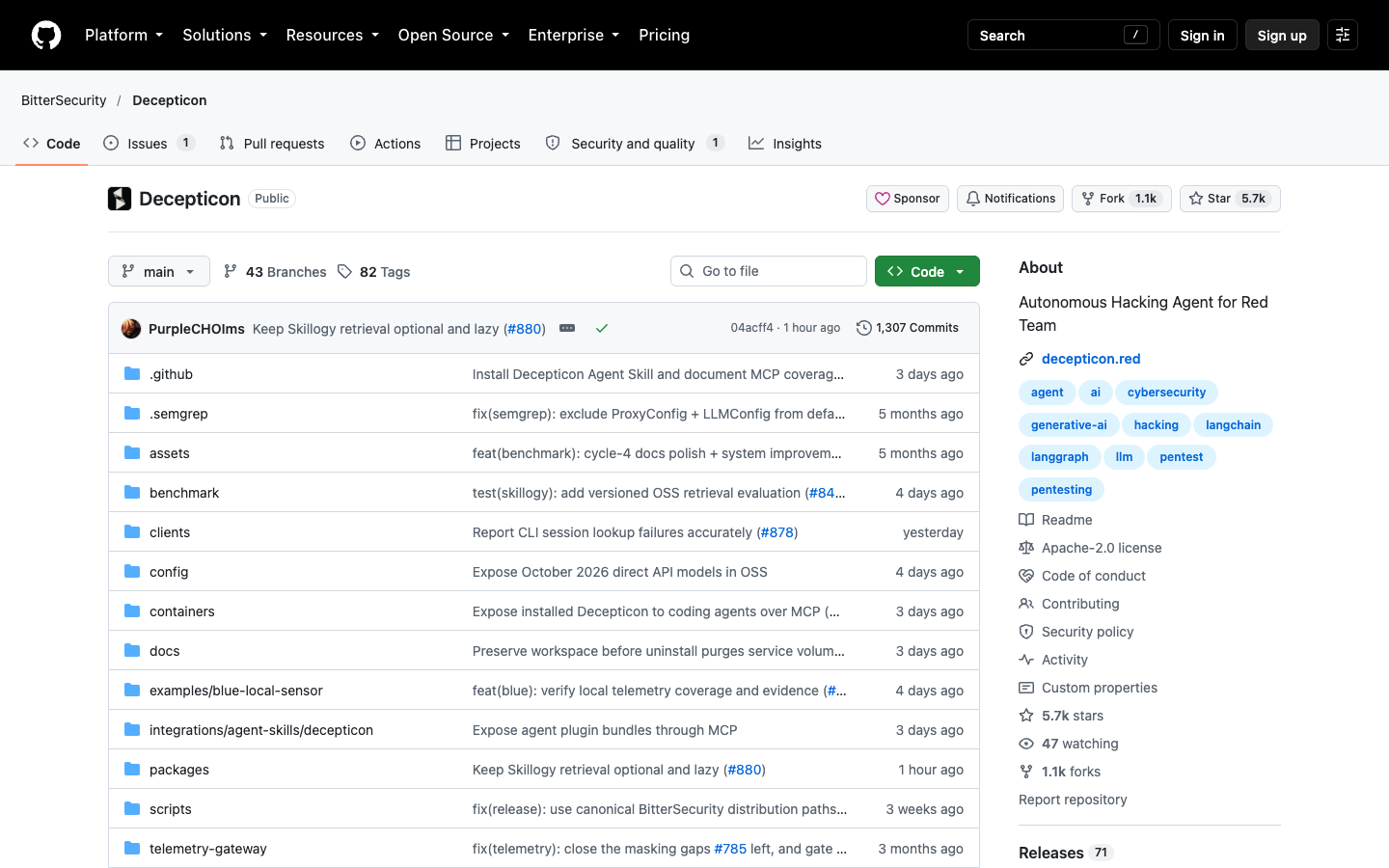Image resolution: width=1389 pixels, height=868 pixels.
Task: Open the benchmark folder icon
Action: [x=132, y=493]
